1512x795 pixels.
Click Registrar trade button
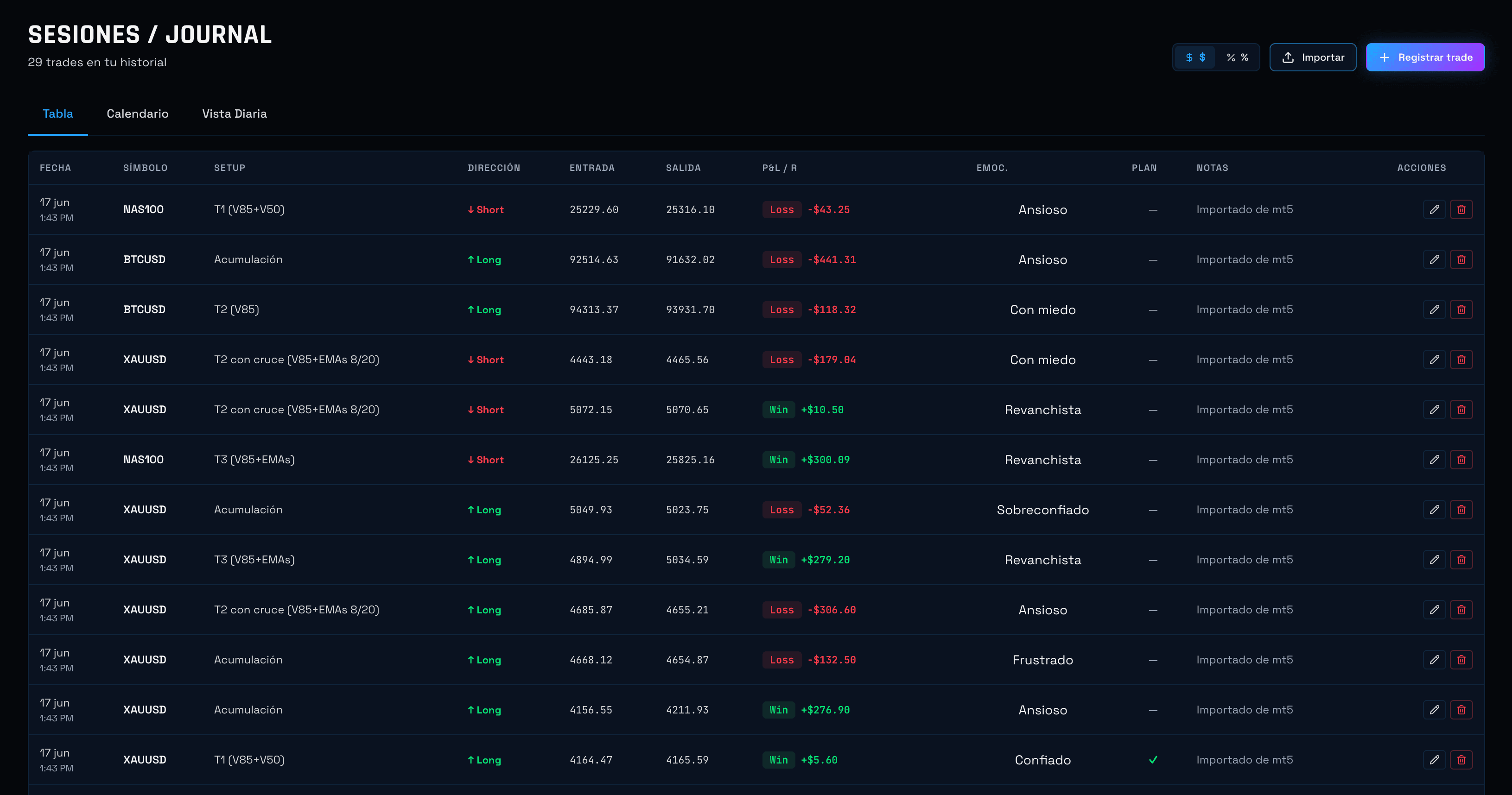coord(1424,57)
